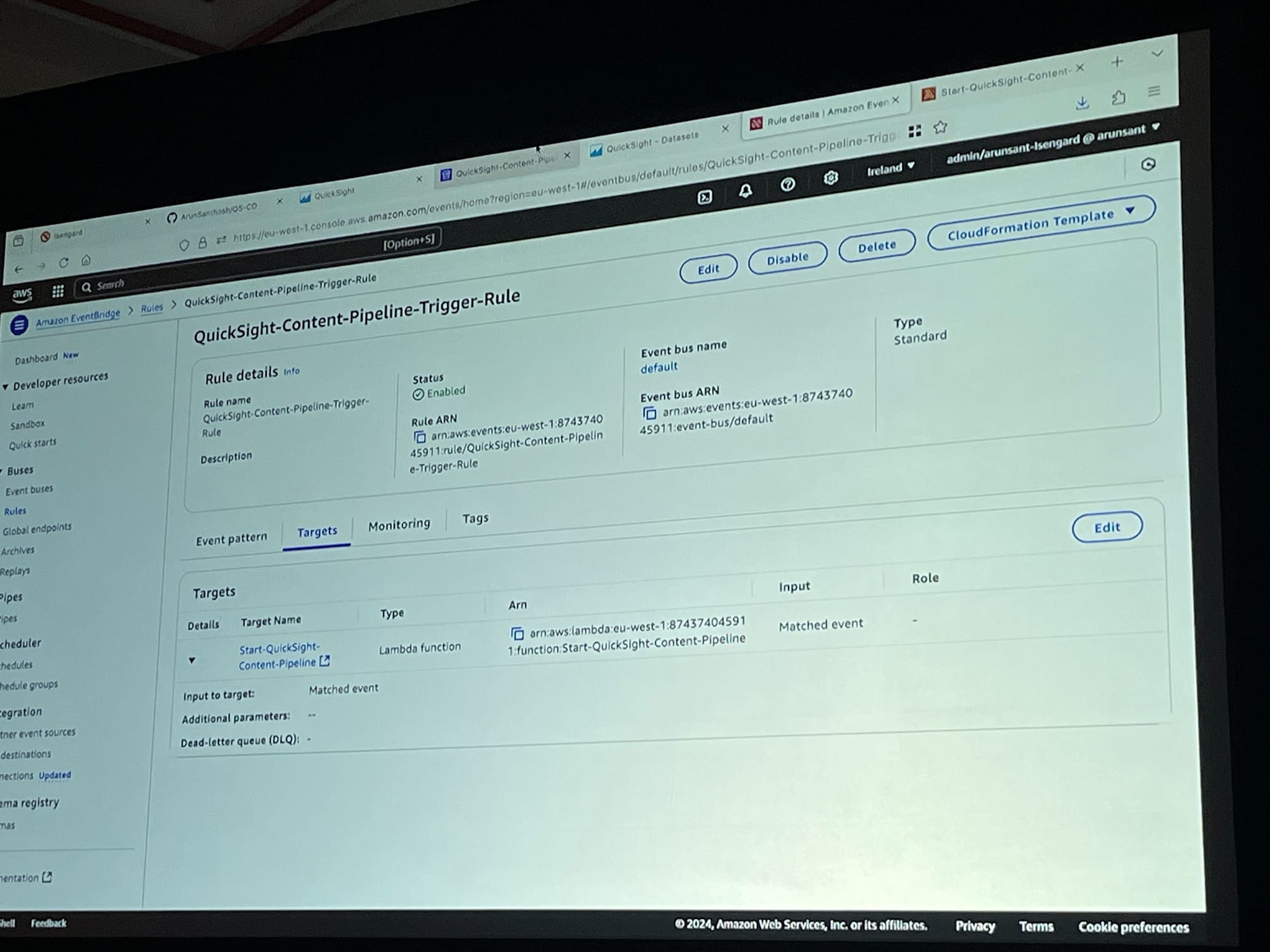Screen dimensions: 1270x952
Task: Expand the target row disclosure triangle
Action: [193, 657]
